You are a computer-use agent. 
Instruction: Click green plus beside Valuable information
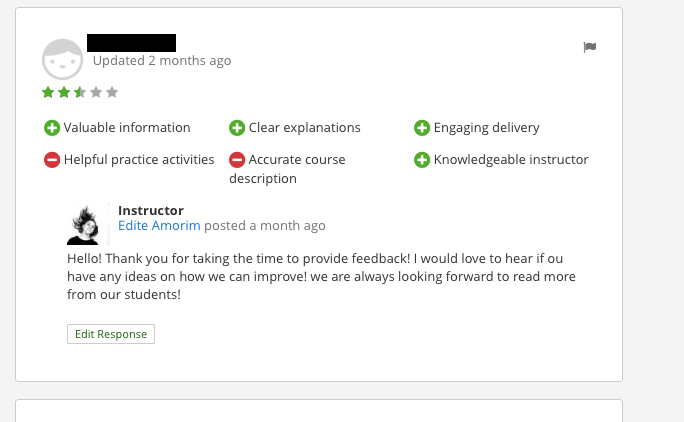pos(52,128)
